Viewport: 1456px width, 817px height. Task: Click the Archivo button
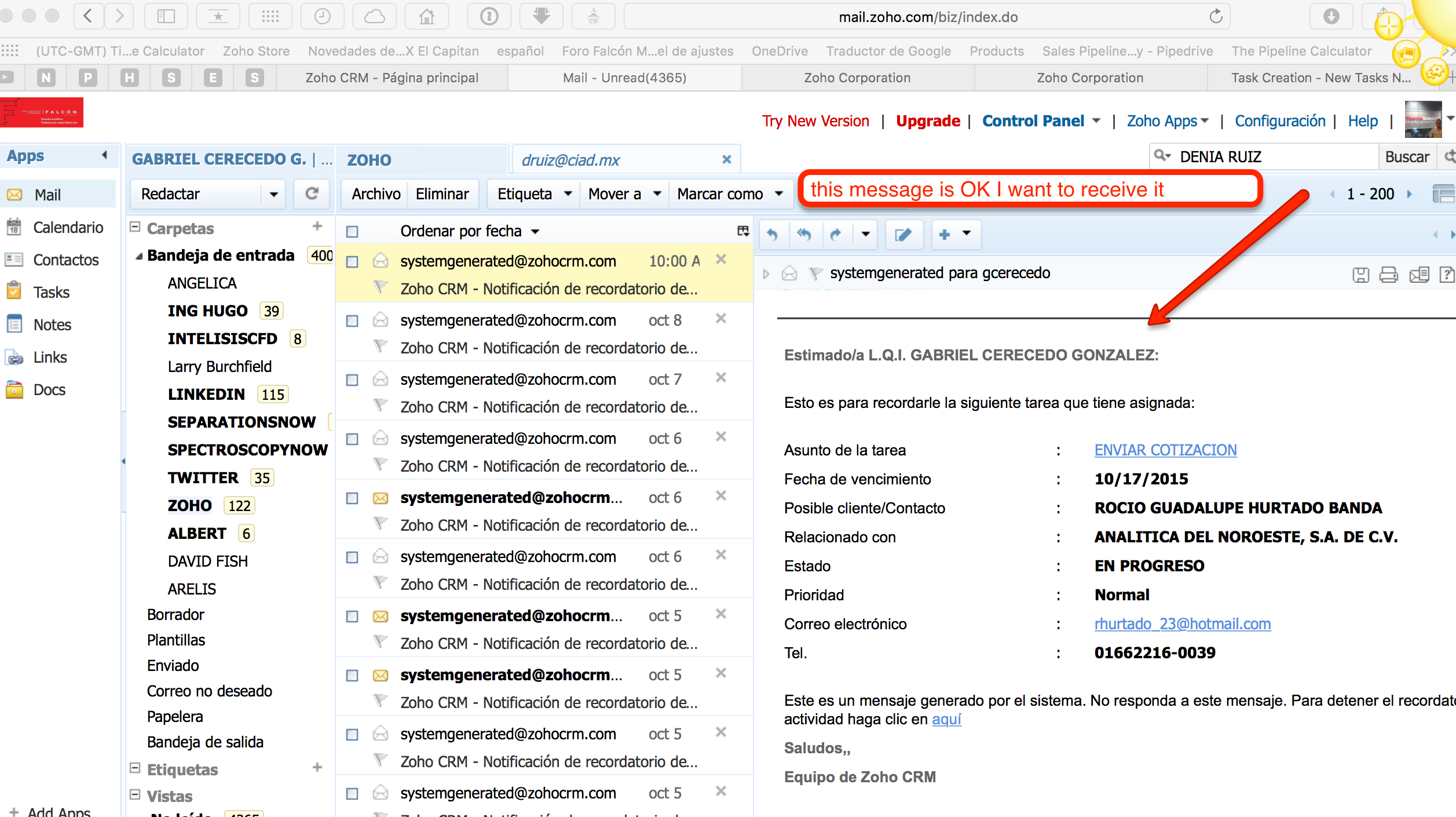pyautogui.click(x=376, y=194)
